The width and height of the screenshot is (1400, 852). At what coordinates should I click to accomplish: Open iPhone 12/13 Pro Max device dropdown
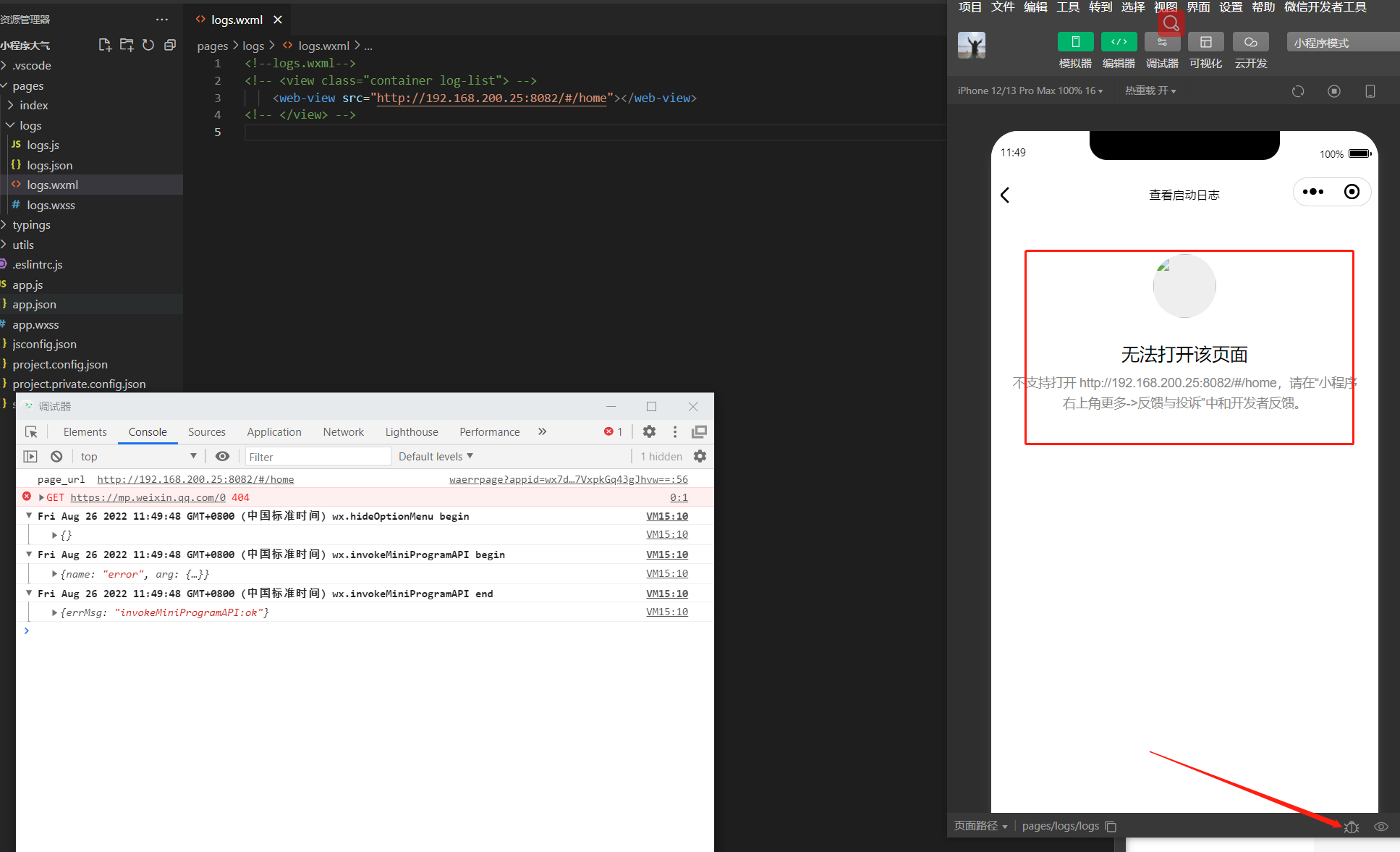(1030, 90)
